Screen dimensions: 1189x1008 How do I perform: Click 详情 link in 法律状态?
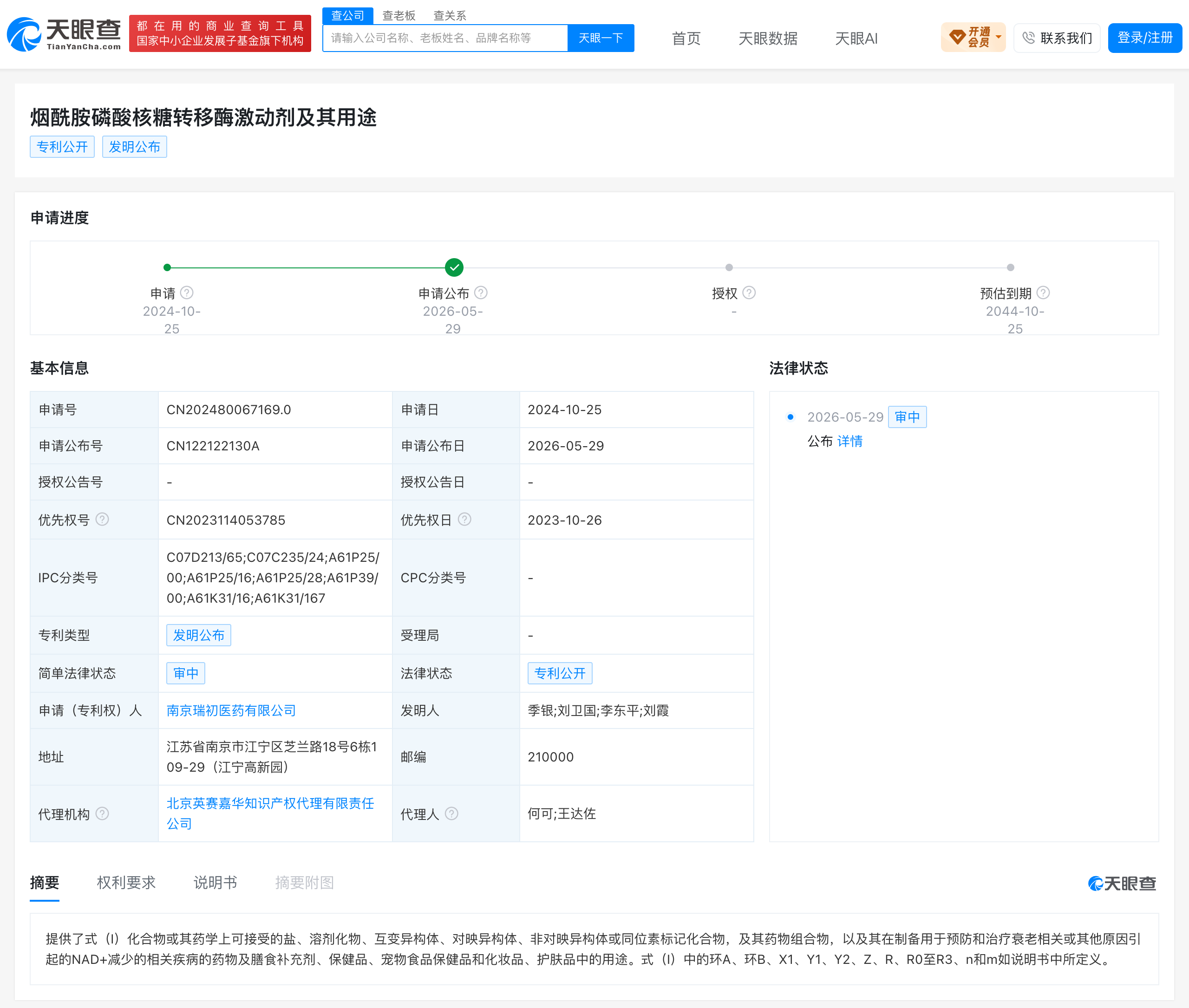click(x=850, y=441)
